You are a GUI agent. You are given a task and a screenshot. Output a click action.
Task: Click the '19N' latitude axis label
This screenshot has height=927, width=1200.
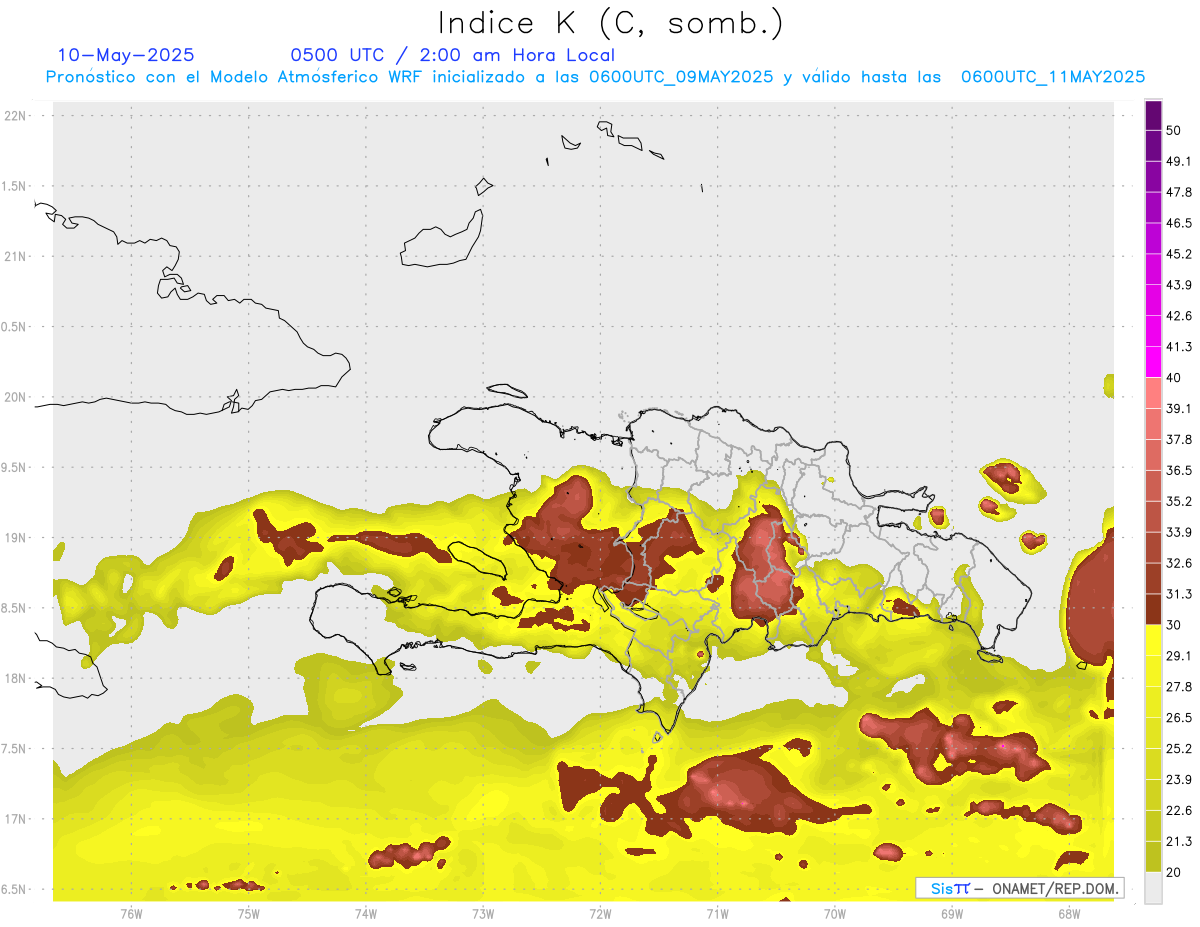(x=16, y=537)
